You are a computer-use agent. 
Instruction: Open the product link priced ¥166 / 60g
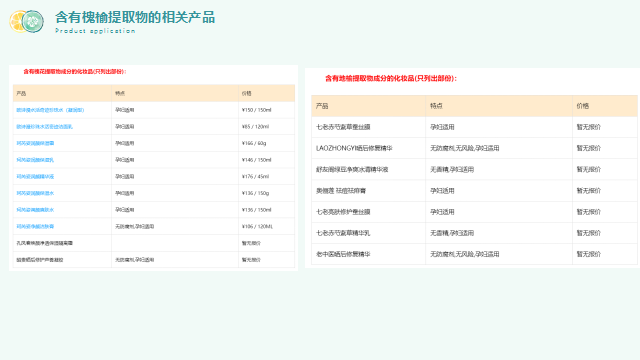35,143
